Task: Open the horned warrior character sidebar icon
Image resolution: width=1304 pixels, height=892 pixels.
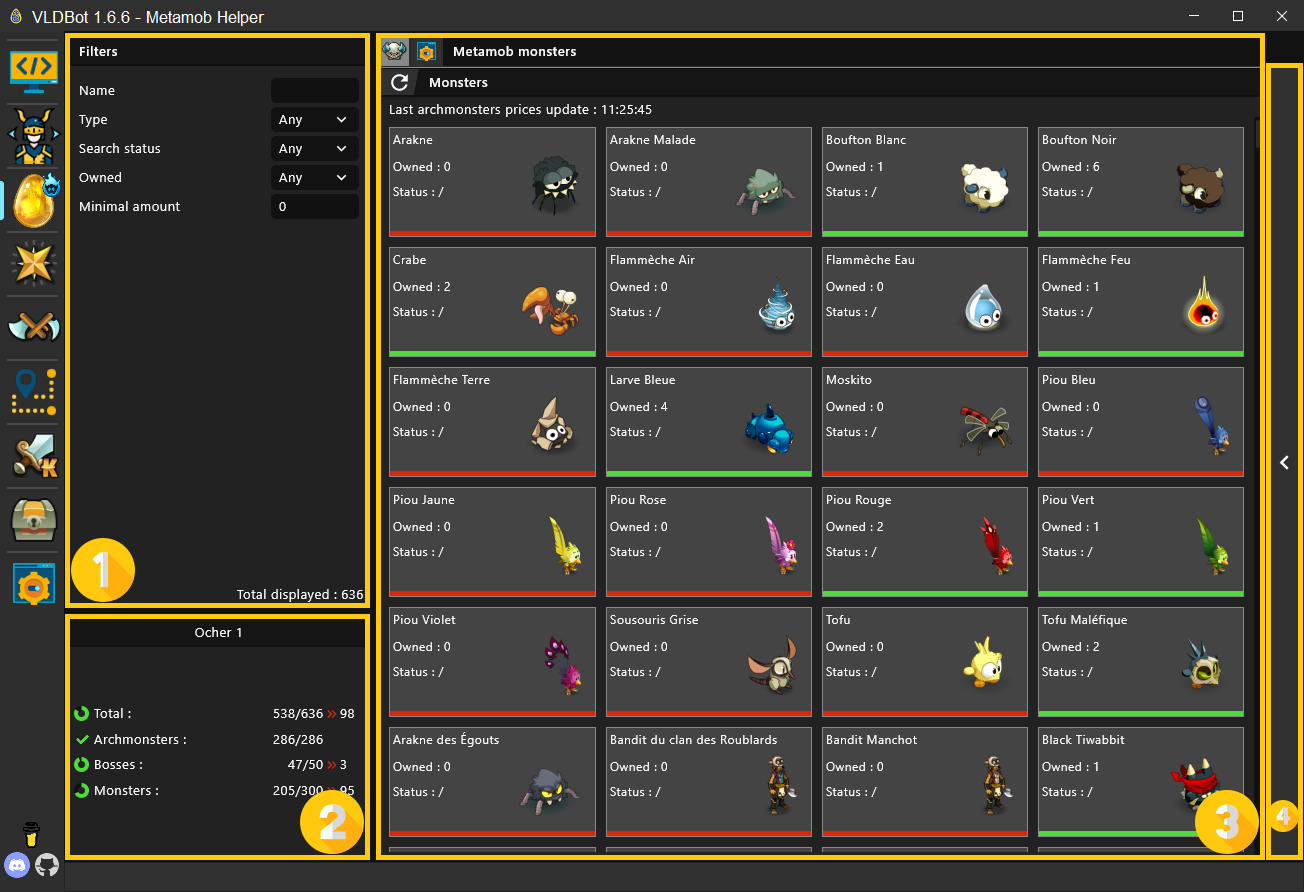Action: tap(34, 137)
